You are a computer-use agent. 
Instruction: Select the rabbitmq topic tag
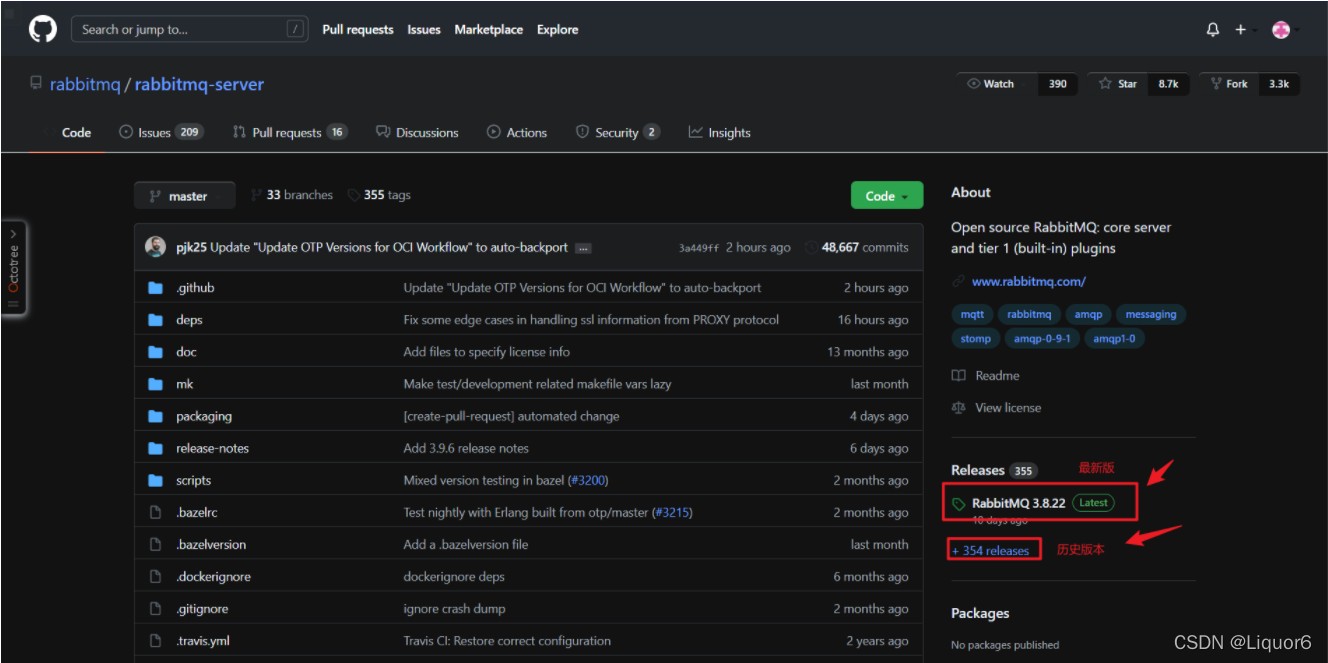pyautogui.click(x=1029, y=314)
